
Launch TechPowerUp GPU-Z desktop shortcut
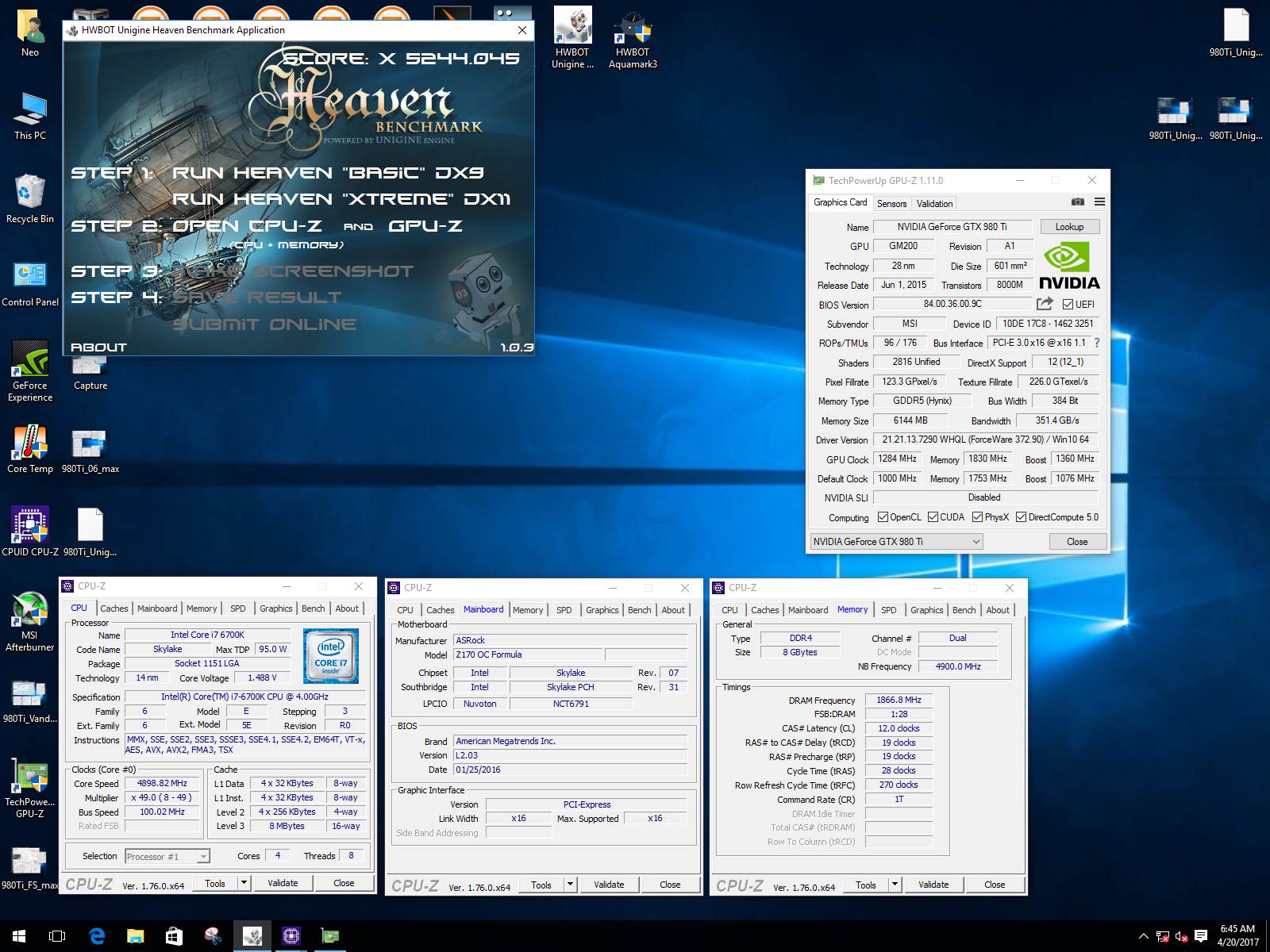click(x=29, y=788)
